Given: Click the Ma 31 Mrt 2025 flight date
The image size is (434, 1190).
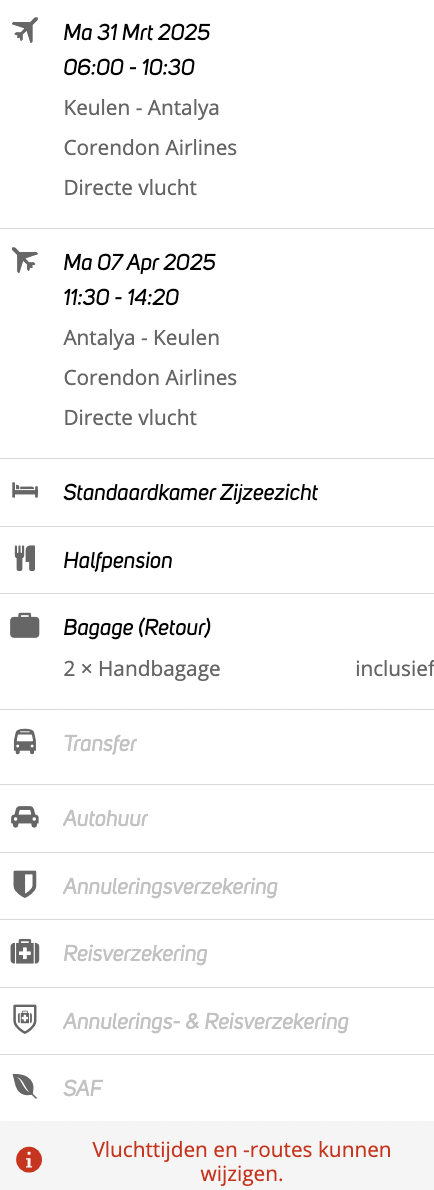Looking at the screenshot, I should 137,32.
